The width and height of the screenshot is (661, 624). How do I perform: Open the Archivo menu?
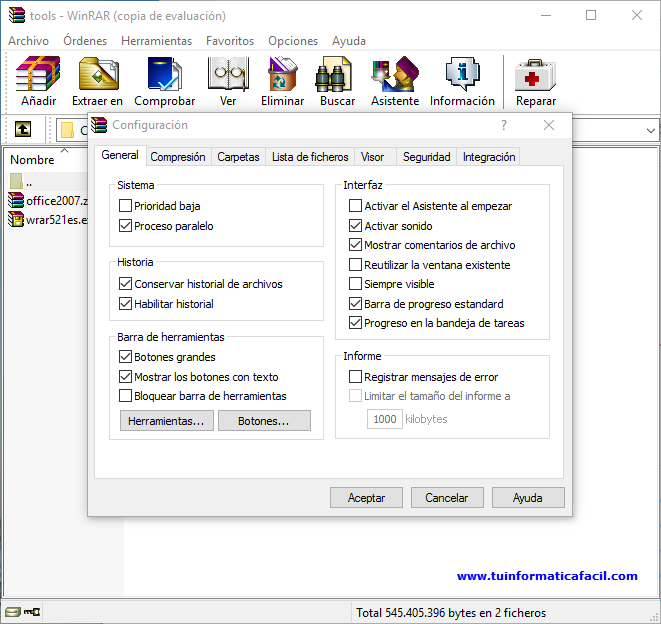[x=29, y=41]
